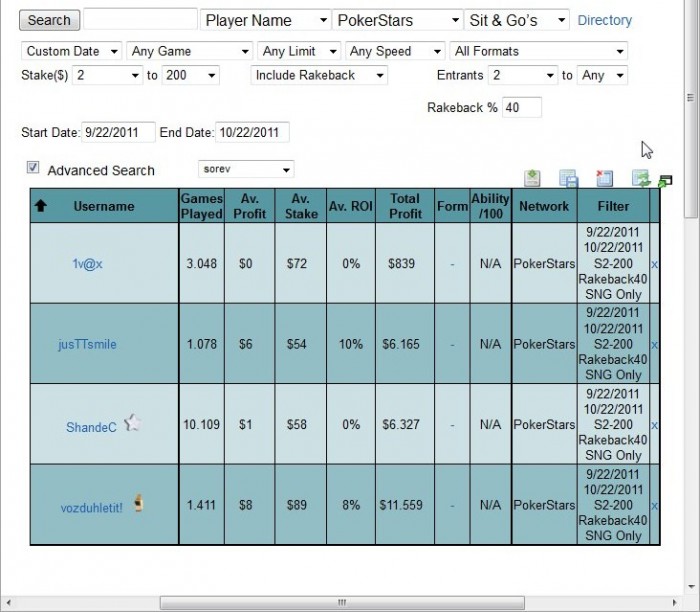This screenshot has width=700, height=612.
Task: Open the Include Rakeback dropdown
Action: [x=319, y=75]
